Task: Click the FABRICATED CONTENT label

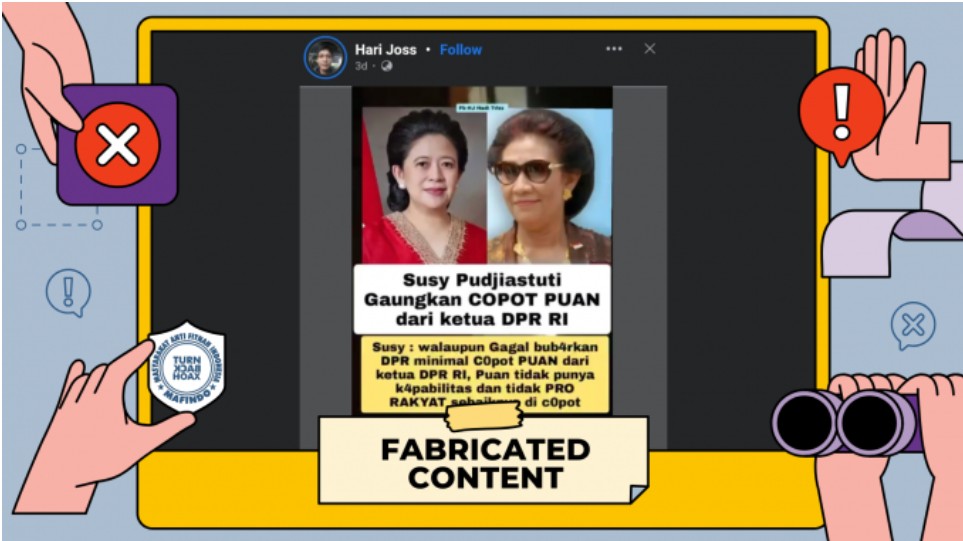Action: 484,462
